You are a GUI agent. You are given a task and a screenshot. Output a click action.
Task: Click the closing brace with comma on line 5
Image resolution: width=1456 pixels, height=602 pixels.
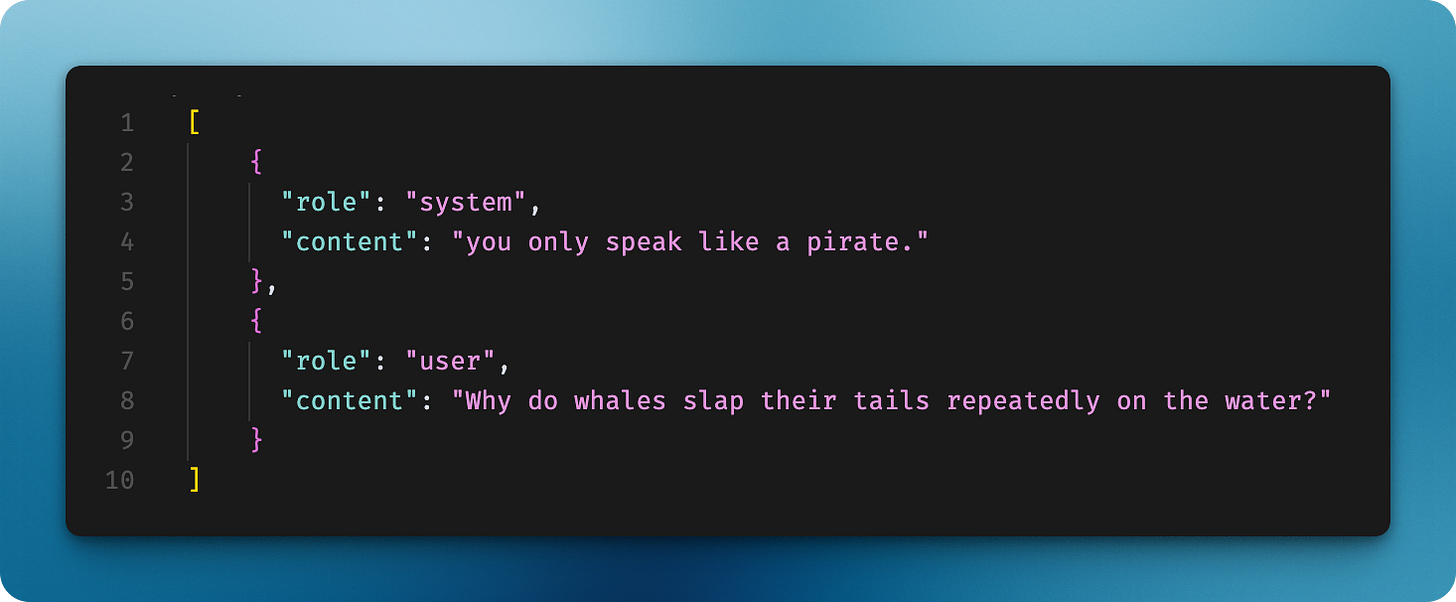coord(263,282)
